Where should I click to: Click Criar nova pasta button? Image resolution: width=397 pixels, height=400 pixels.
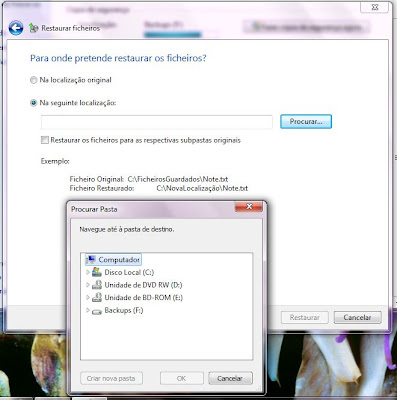[111, 378]
